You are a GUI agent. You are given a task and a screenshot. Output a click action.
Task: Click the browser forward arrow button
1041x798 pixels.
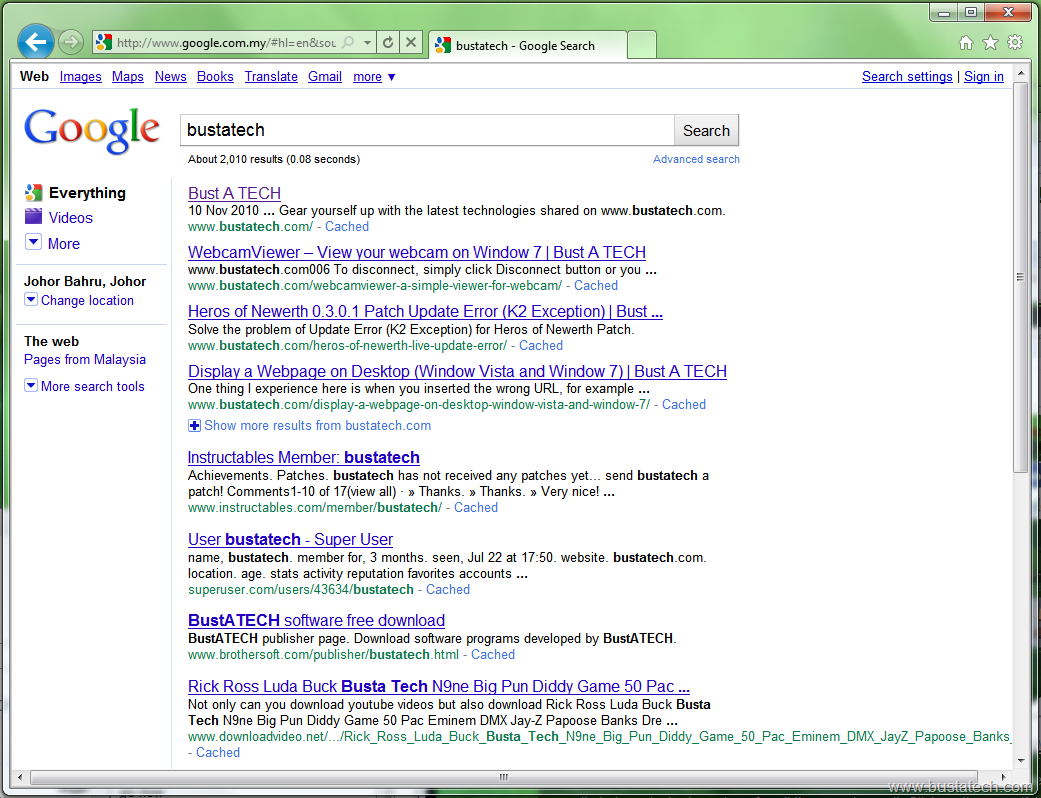[x=70, y=42]
